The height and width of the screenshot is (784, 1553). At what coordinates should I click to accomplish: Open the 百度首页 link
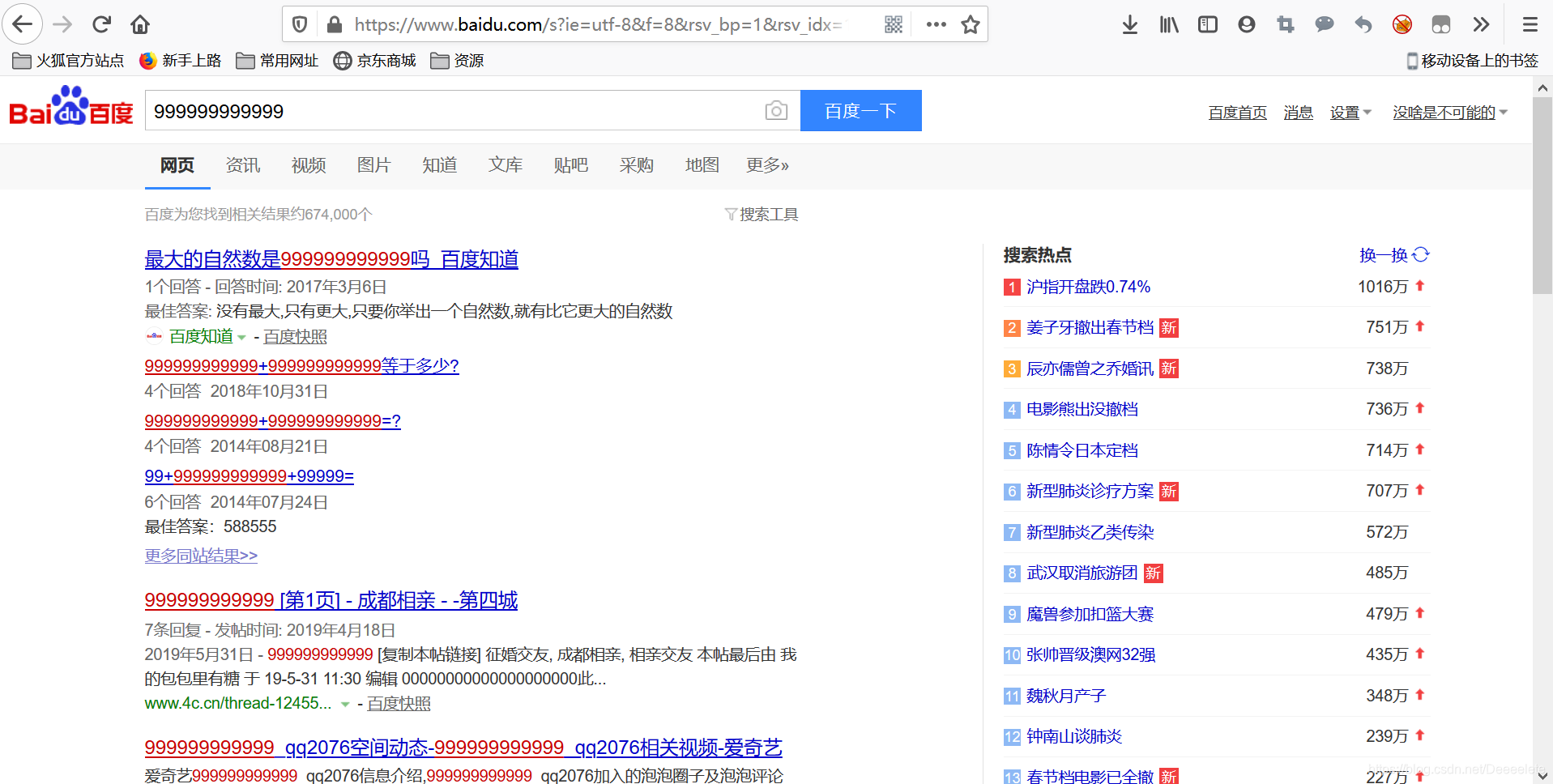tap(1237, 113)
